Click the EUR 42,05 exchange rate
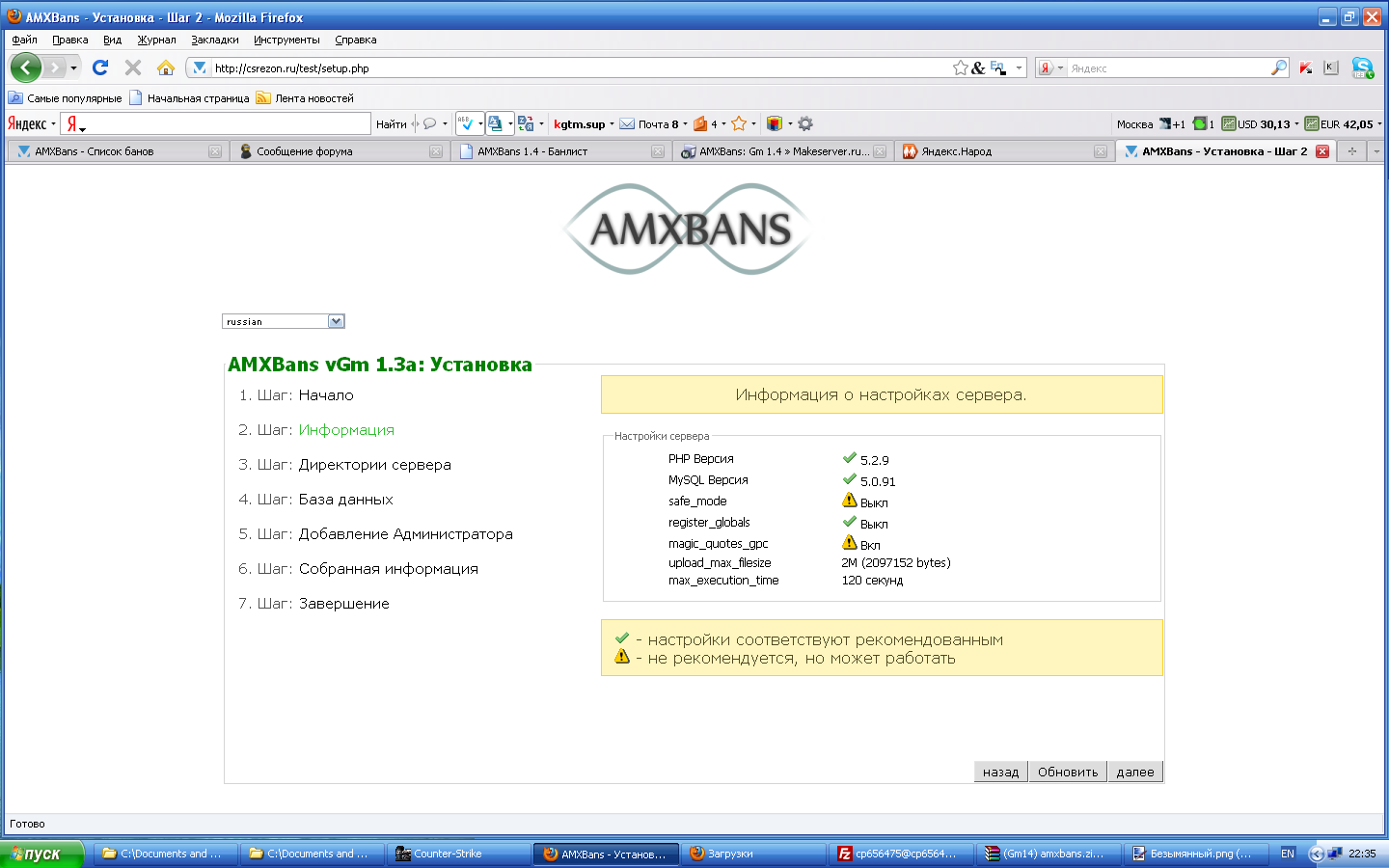 1339,123
